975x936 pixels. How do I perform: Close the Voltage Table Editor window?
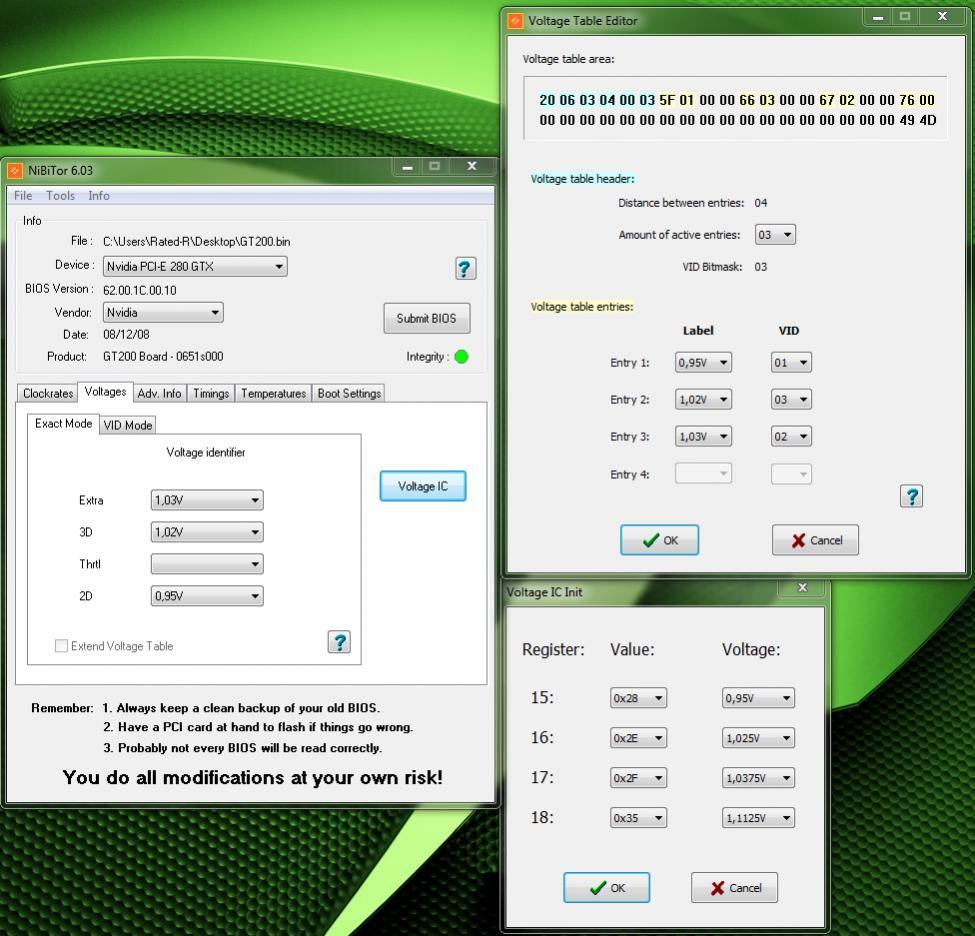coord(943,17)
